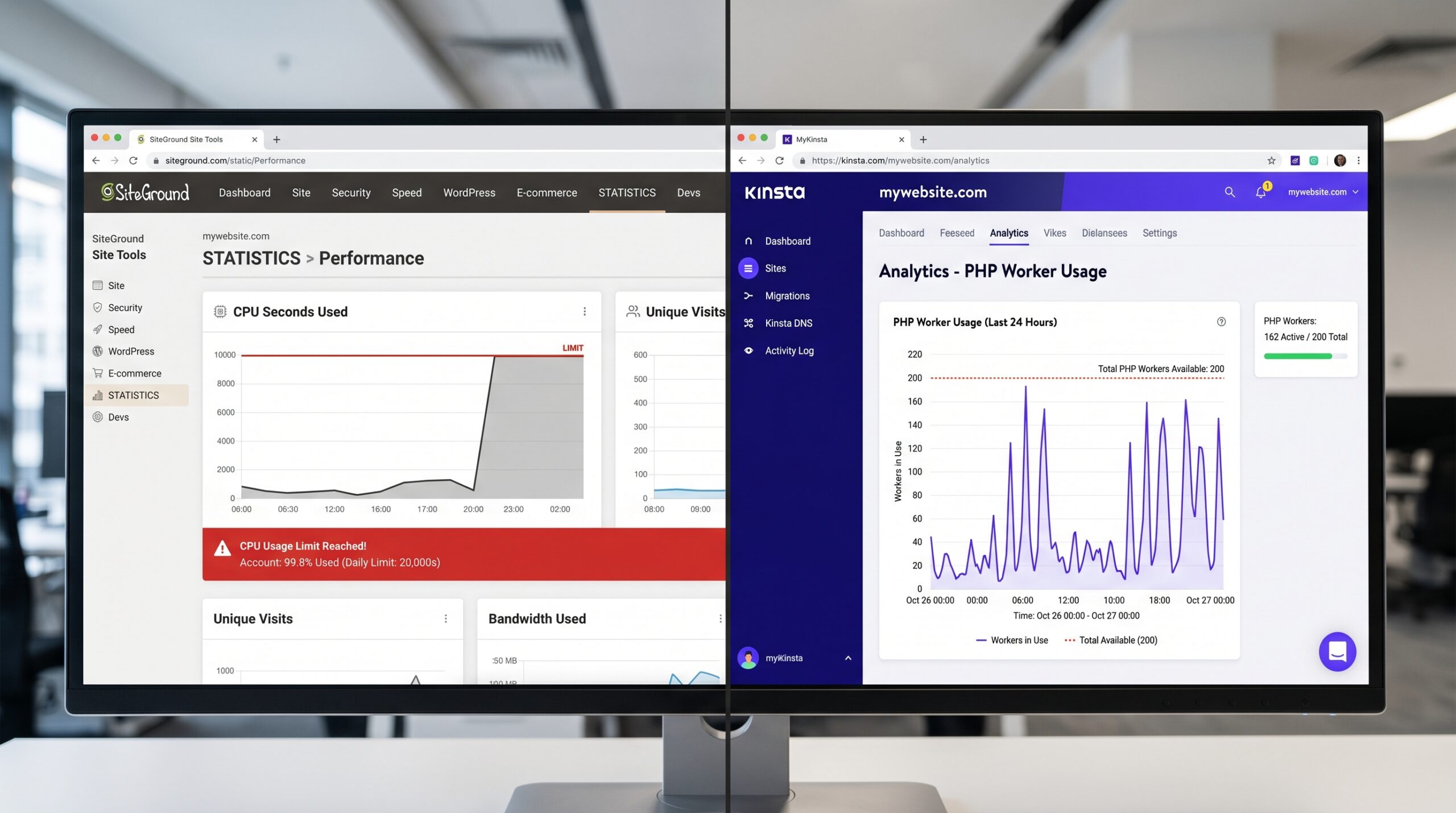Viewport: 1456px width, 813px height.
Task: Open Kinsta search magnifier
Action: pos(1229,192)
